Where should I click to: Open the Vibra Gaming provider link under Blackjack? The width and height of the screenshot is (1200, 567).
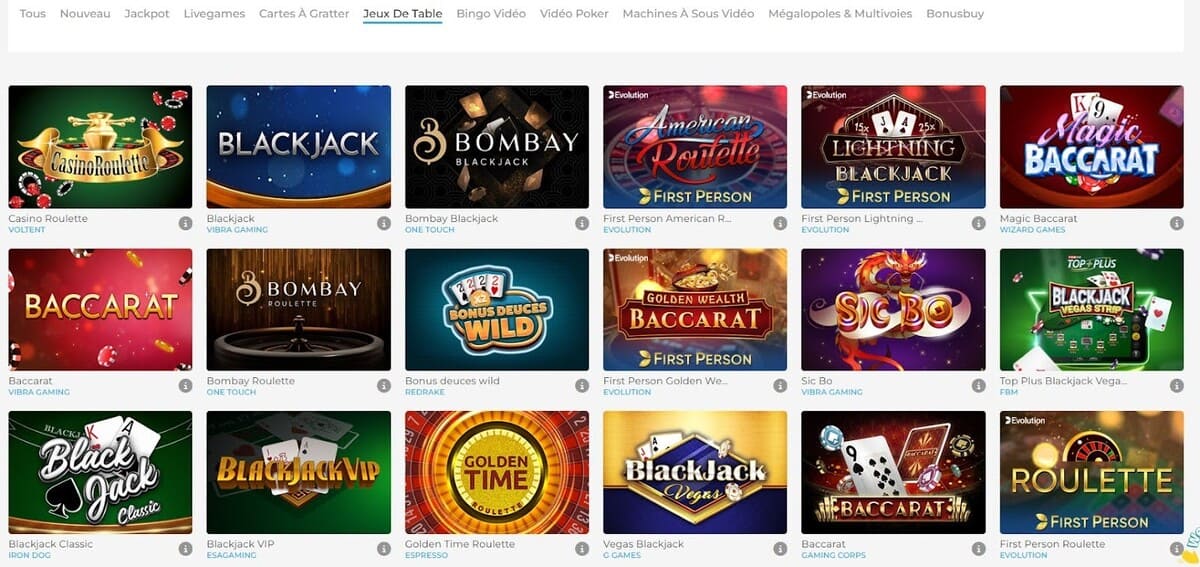[x=237, y=230]
